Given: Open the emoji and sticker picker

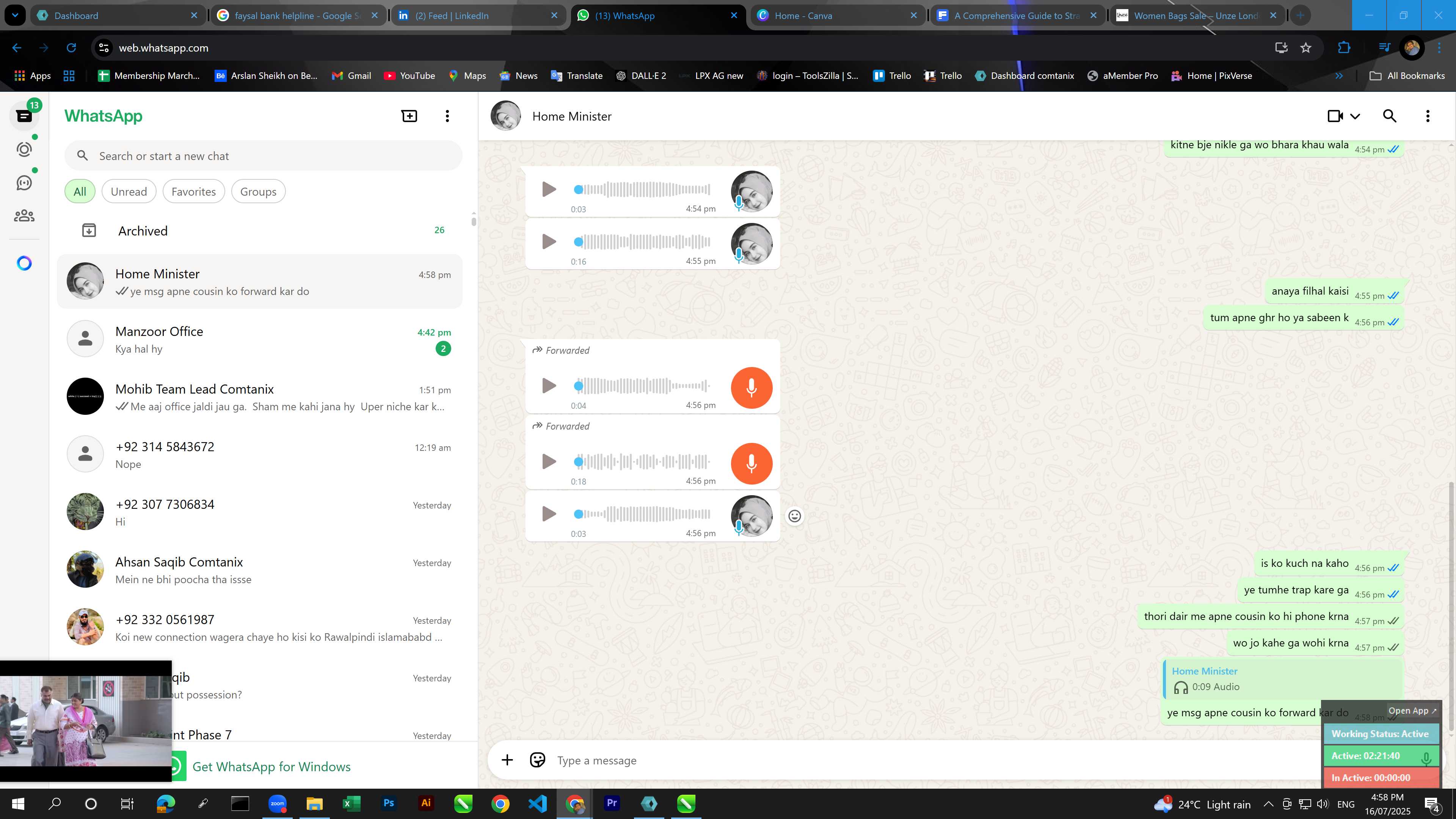Looking at the screenshot, I should 537,760.
